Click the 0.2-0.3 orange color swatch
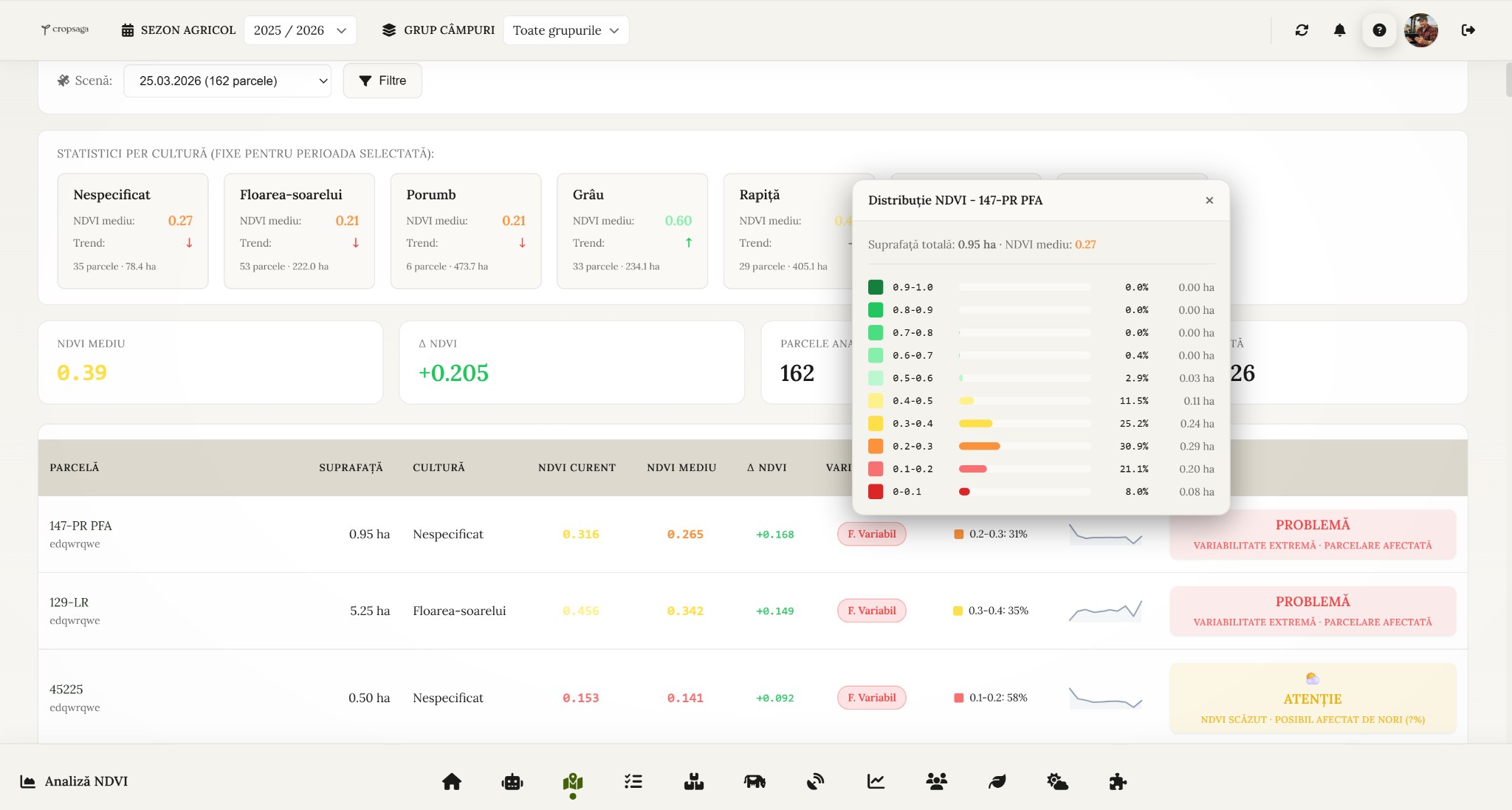1512x810 pixels. (x=876, y=446)
